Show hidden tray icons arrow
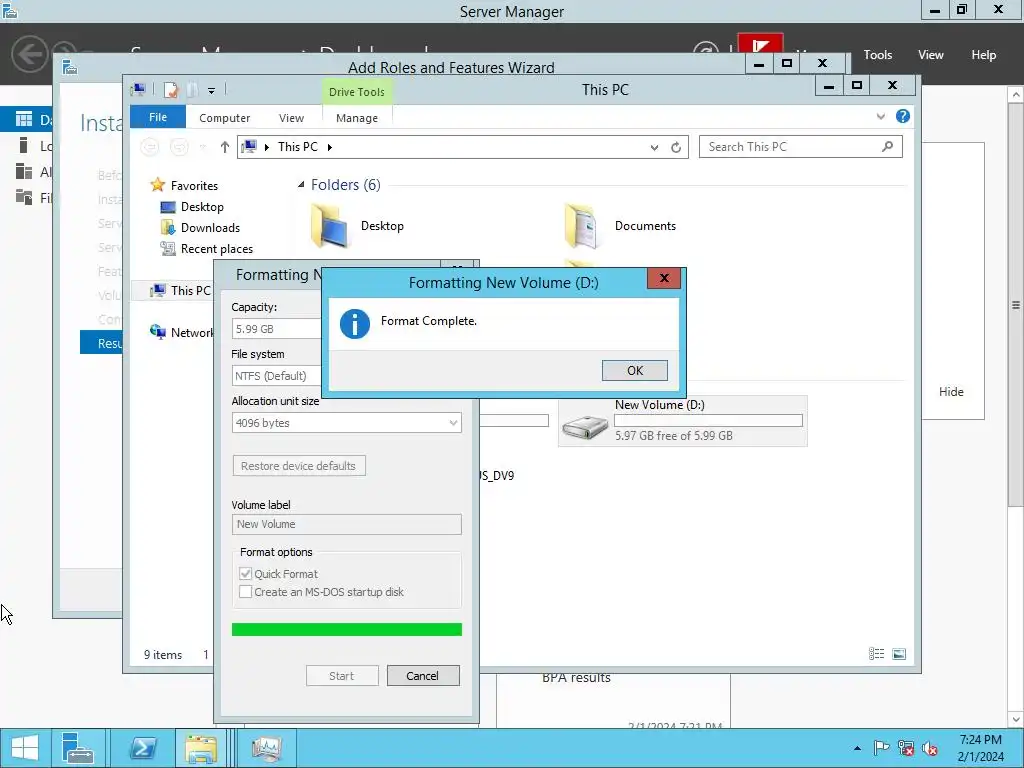 tap(857, 748)
